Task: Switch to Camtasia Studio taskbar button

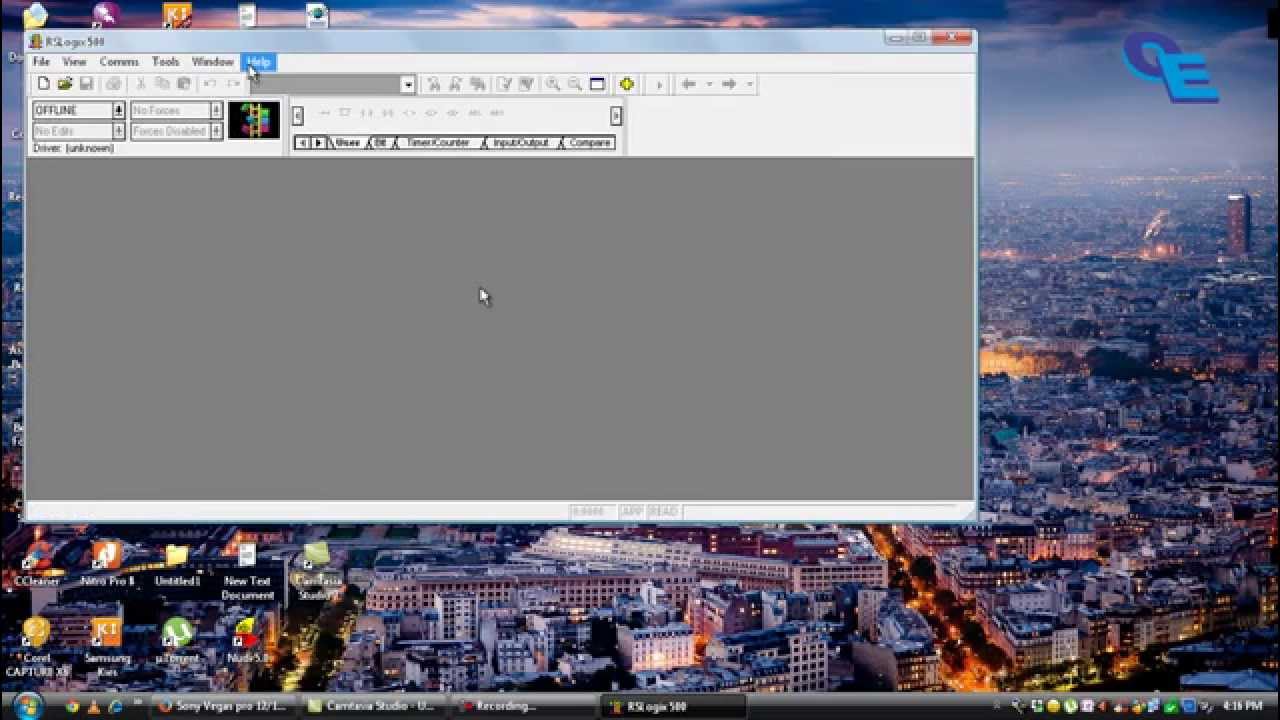Action: click(371, 706)
